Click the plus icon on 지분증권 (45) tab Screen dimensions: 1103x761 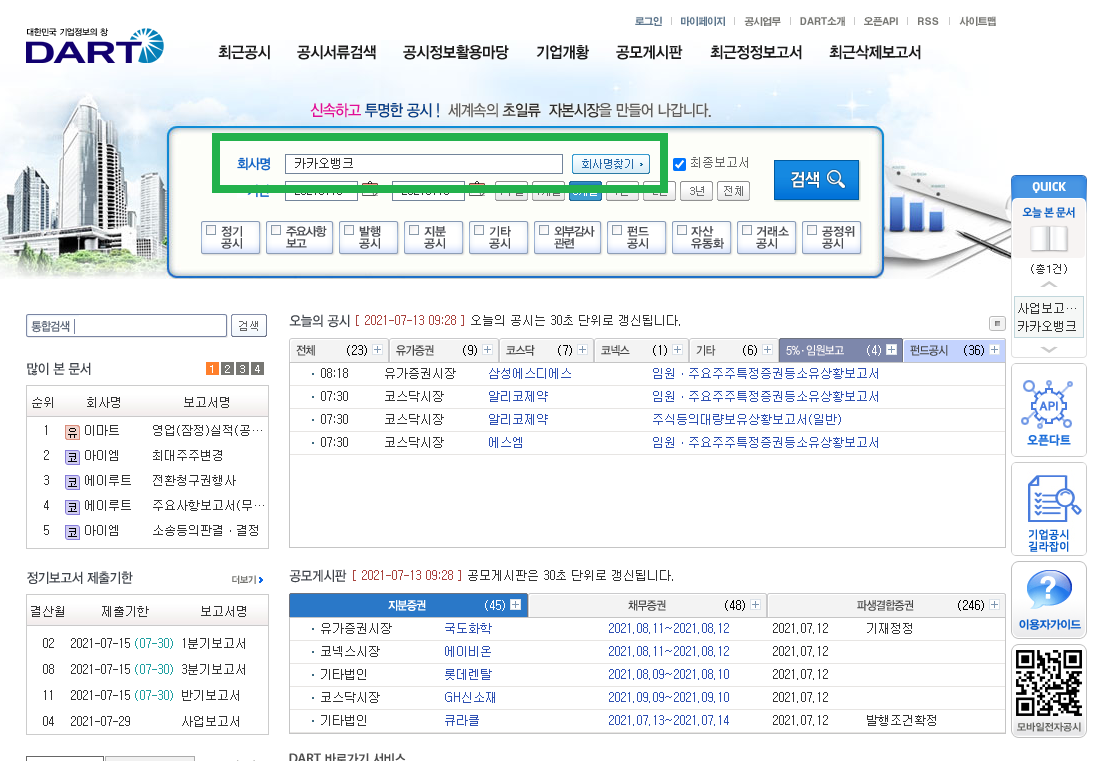click(x=516, y=604)
